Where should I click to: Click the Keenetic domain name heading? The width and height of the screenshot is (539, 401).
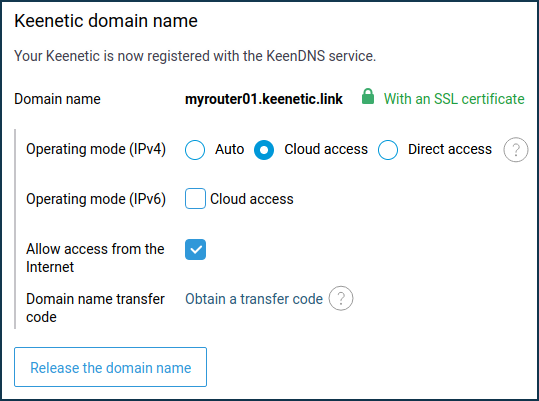[106, 21]
